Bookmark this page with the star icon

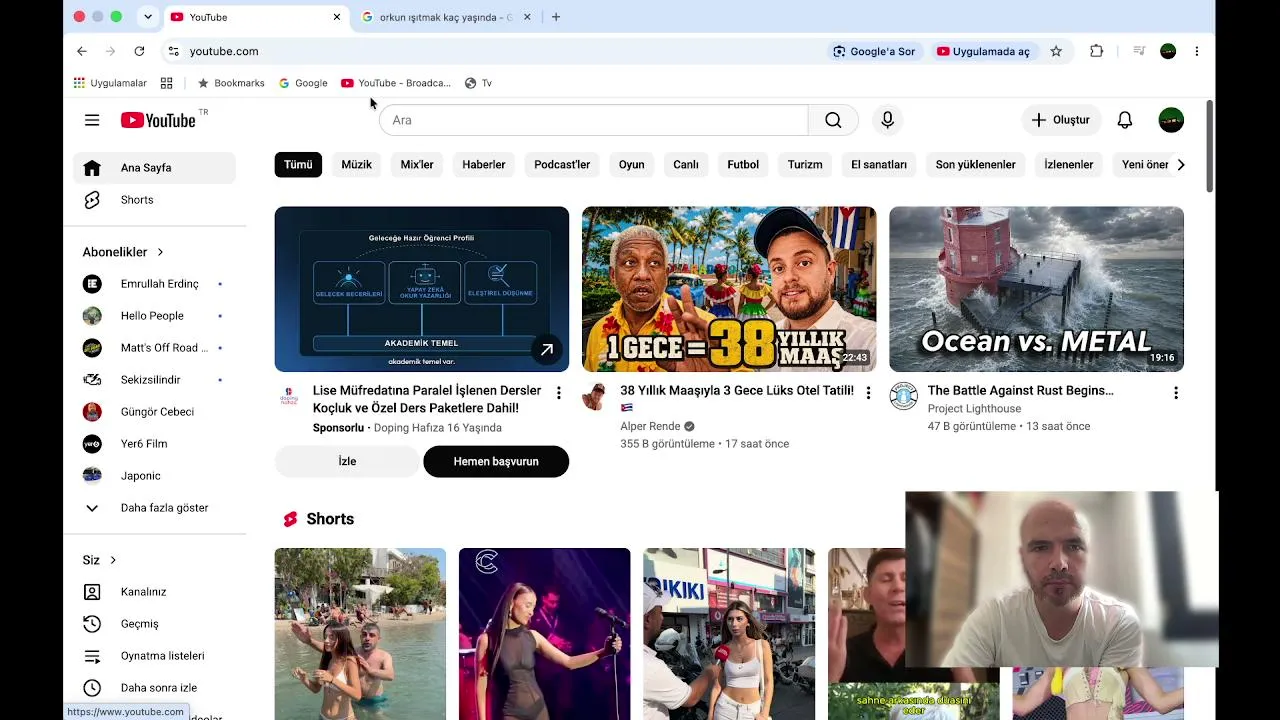[x=1056, y=51]
